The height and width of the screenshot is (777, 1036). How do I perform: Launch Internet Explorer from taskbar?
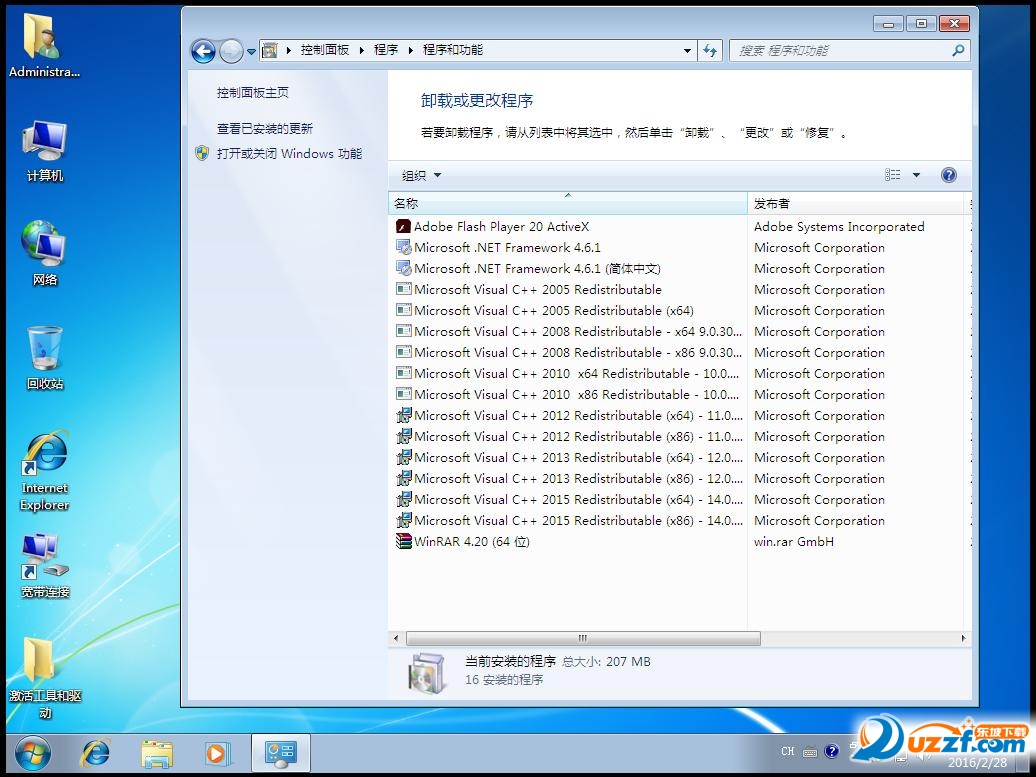96,753
